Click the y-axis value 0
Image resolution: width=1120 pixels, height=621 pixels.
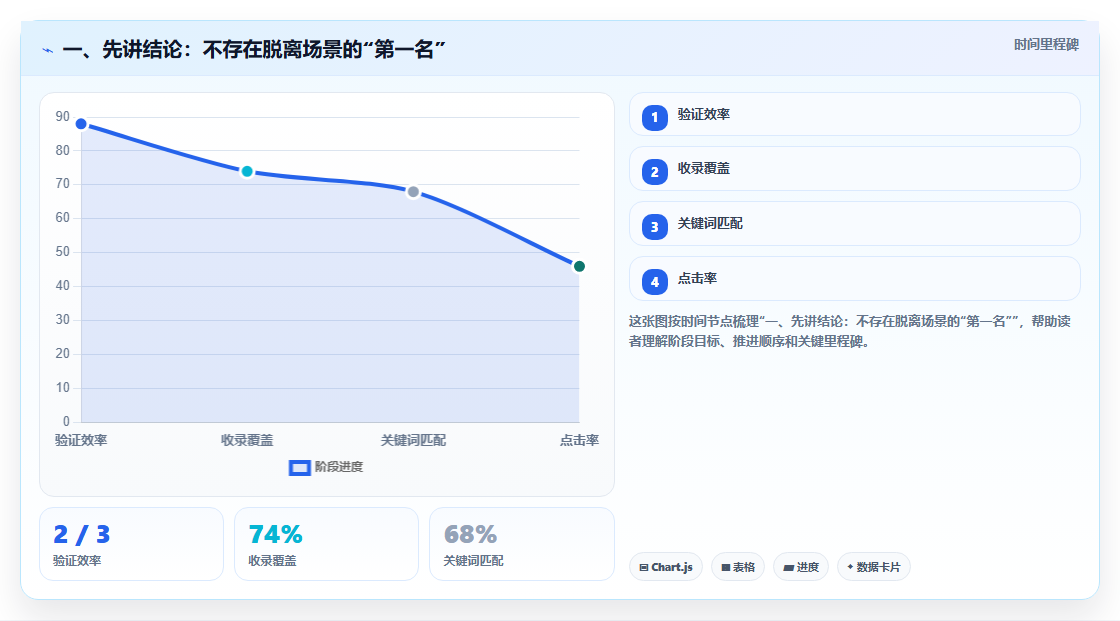[x=66, y=422]
